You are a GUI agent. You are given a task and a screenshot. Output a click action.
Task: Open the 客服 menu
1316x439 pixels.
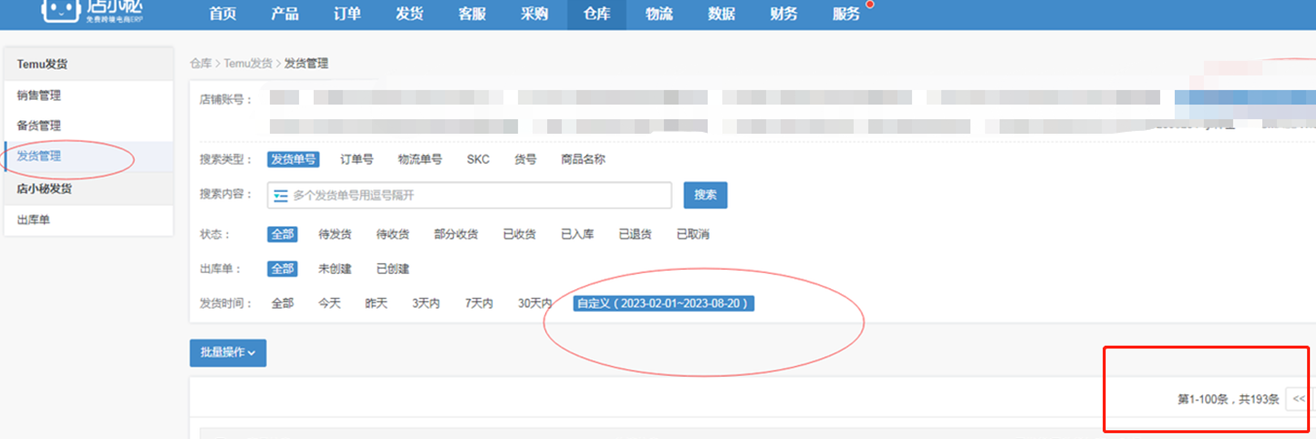click(x=472, y=14)
